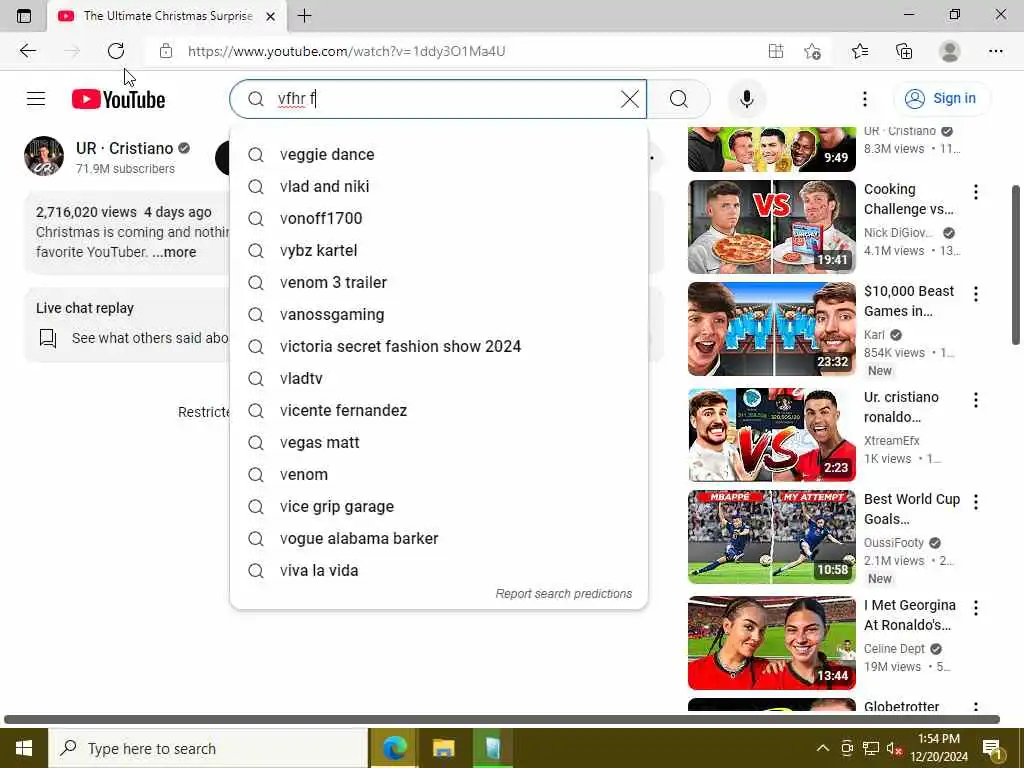Select 'victoria secret fashion show 2024' suggestion
This screenshot has width=1024, height=768.
(x=439, y=346)
